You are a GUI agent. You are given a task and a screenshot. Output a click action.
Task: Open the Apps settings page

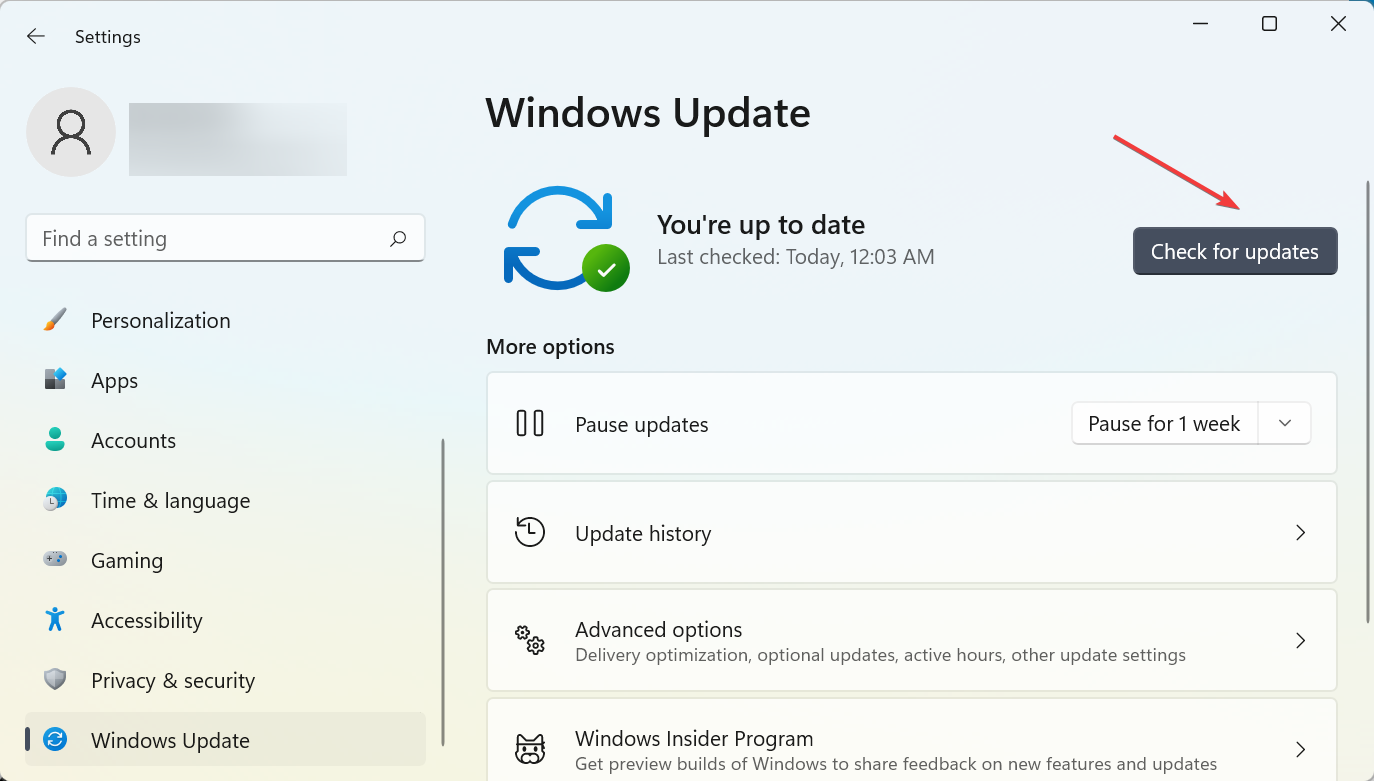point(225,380)
